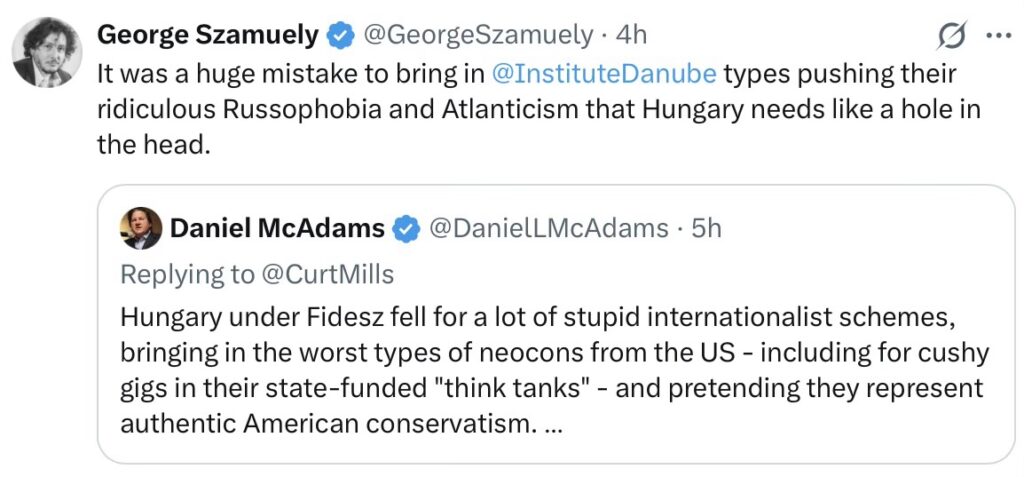Open the @GeorgeSzamuely handle link
This screenshot has width=1024, height=477.
coord(477,36)
